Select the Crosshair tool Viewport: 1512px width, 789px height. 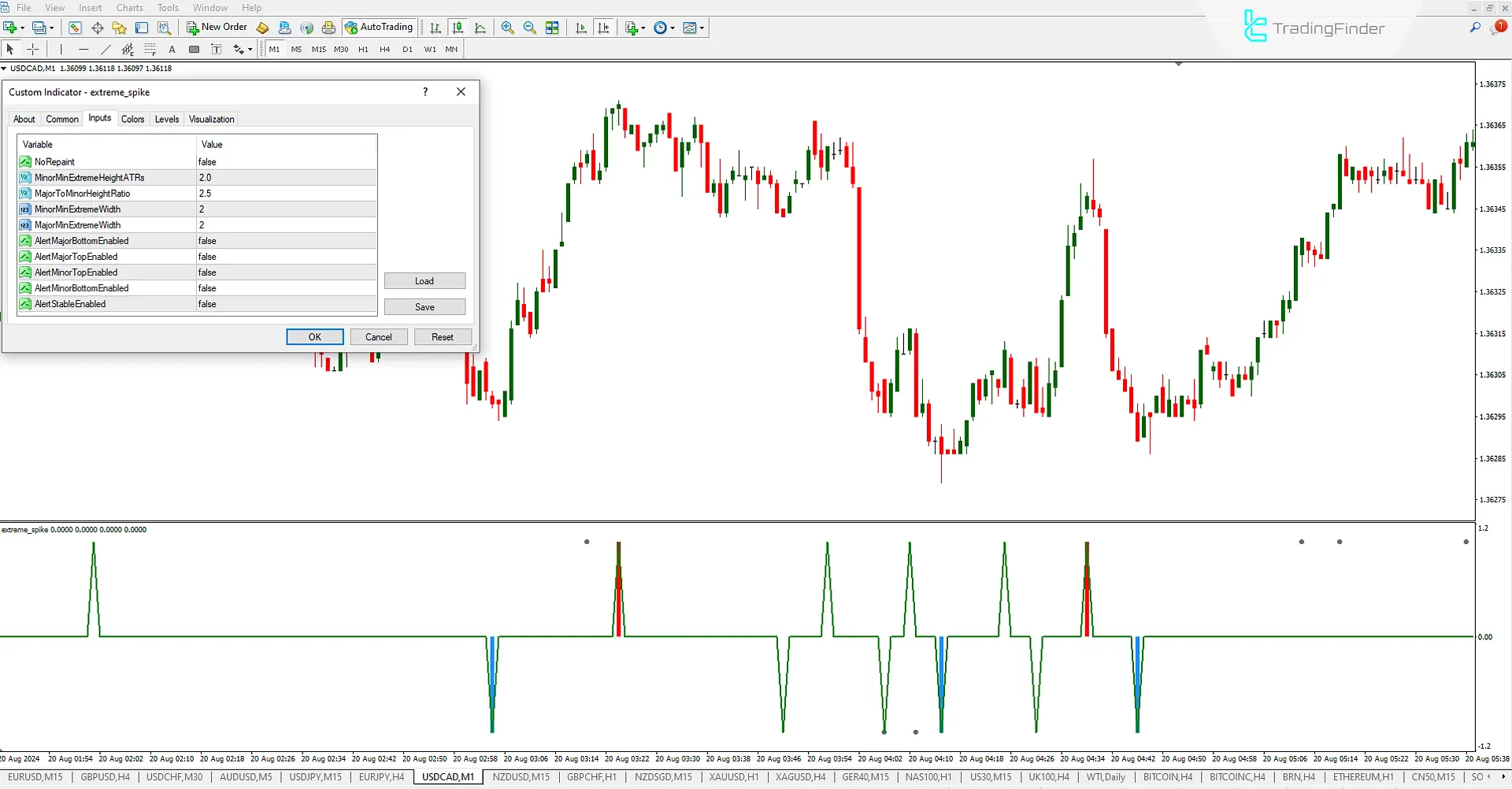click(33, 49)
